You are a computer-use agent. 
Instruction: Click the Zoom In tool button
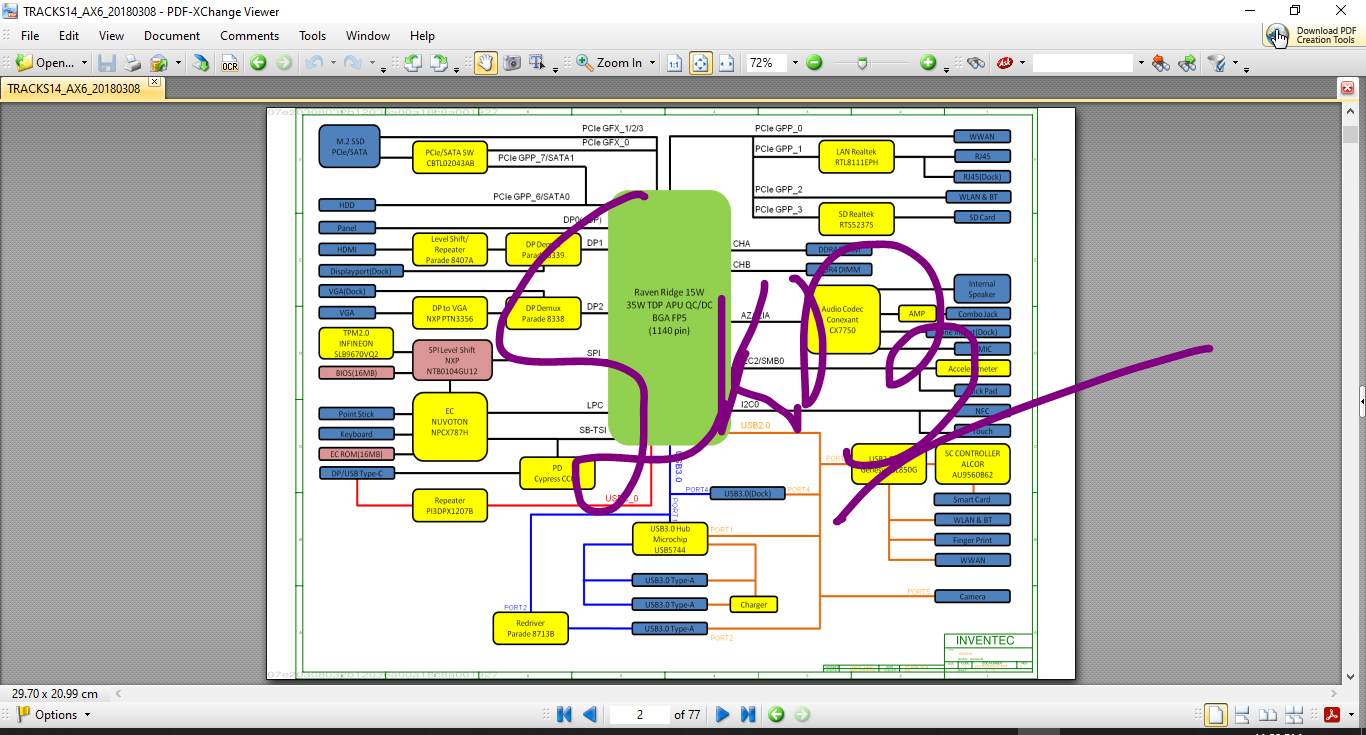609,63
